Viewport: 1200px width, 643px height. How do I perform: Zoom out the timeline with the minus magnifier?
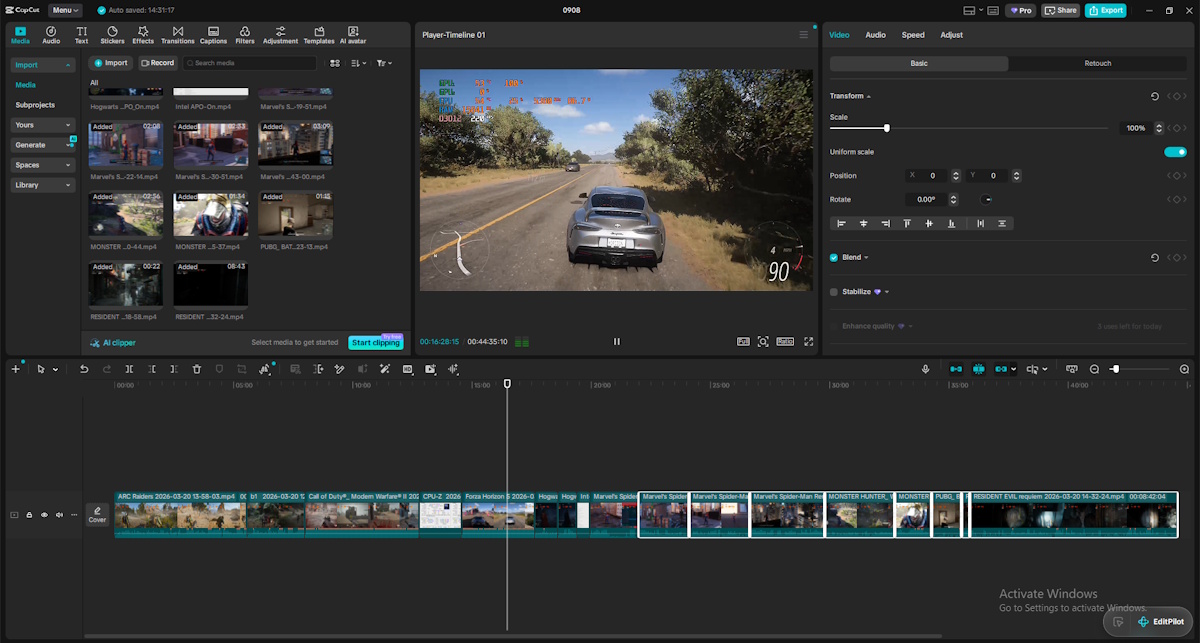(1094, 369)
